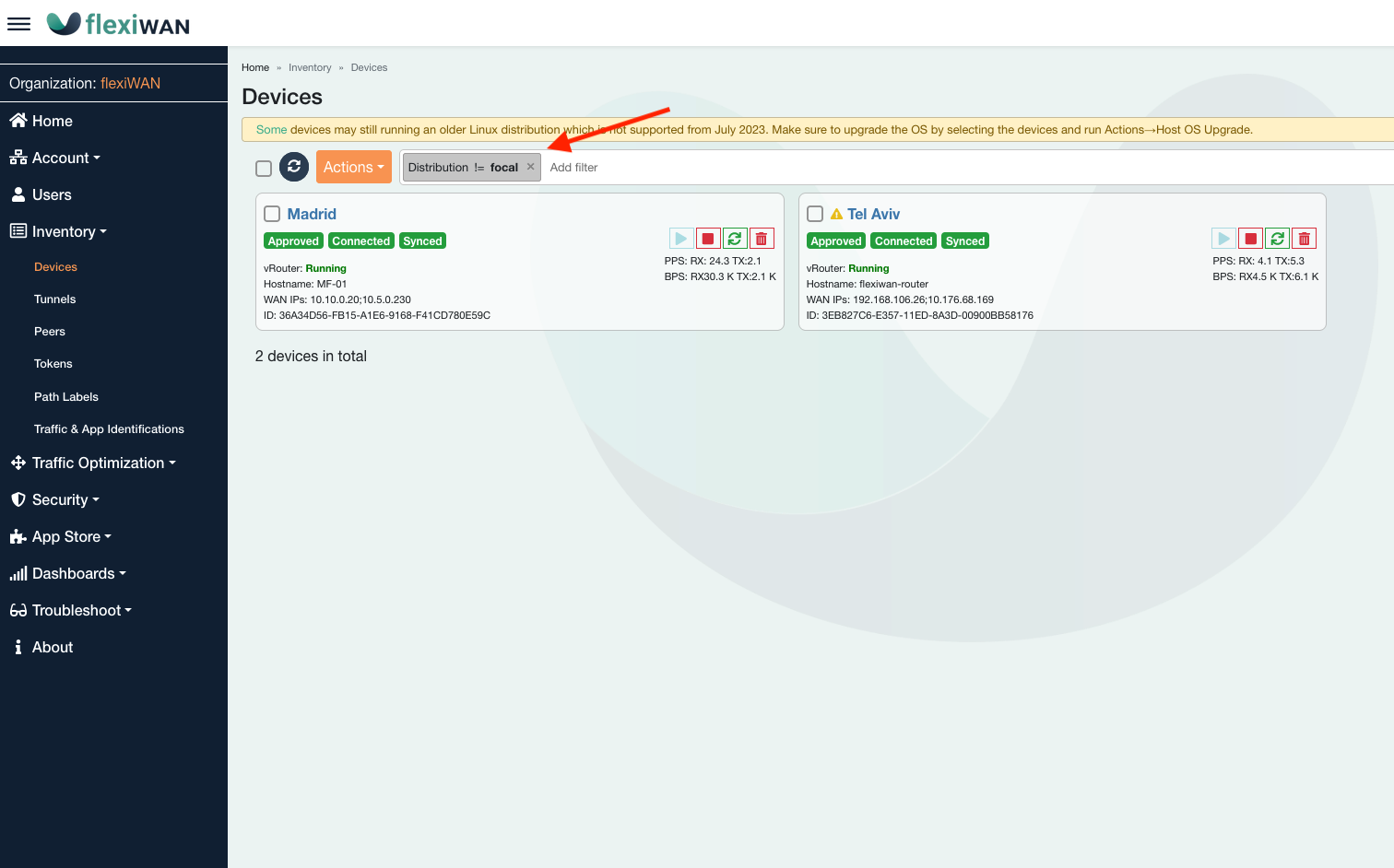Toggle the select all devices checkbox
Screen dimensions: 1394x868
tap(264, 168)
